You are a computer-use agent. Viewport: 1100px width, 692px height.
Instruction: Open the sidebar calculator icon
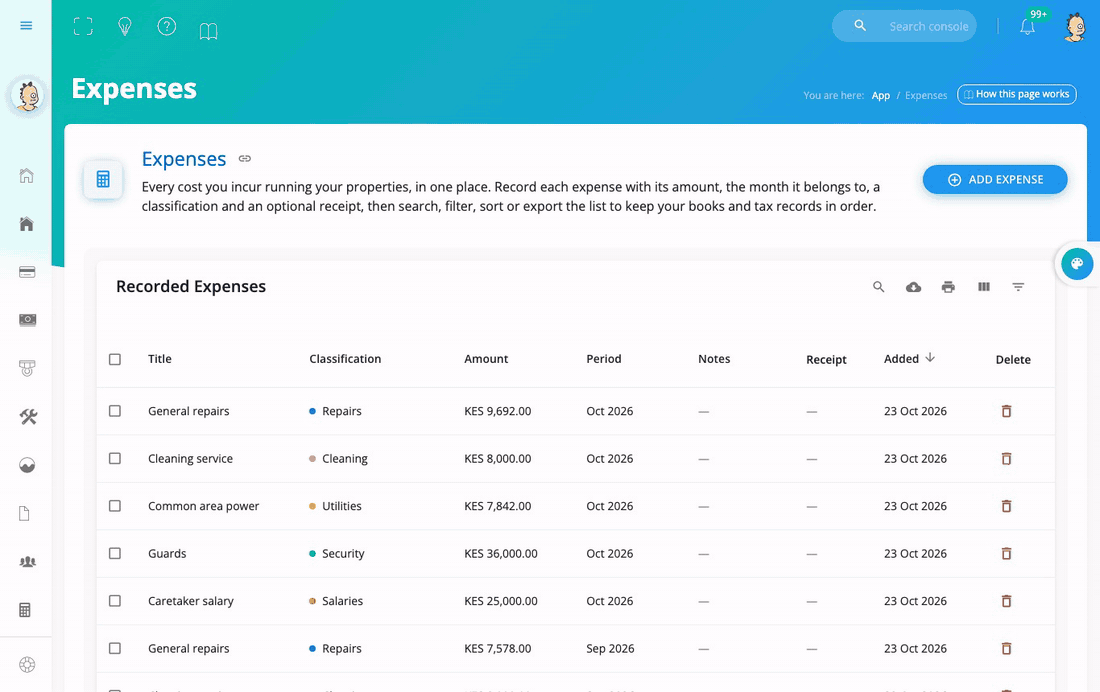[x=25, y=610]
